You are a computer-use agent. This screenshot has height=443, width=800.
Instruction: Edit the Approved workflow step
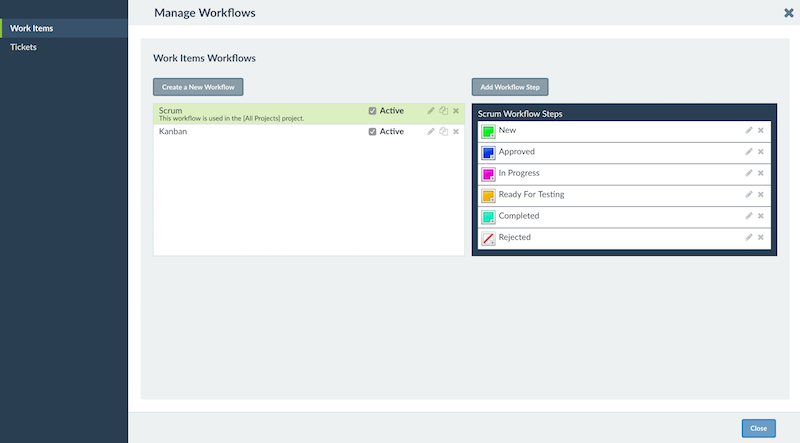tap(748, 152)
